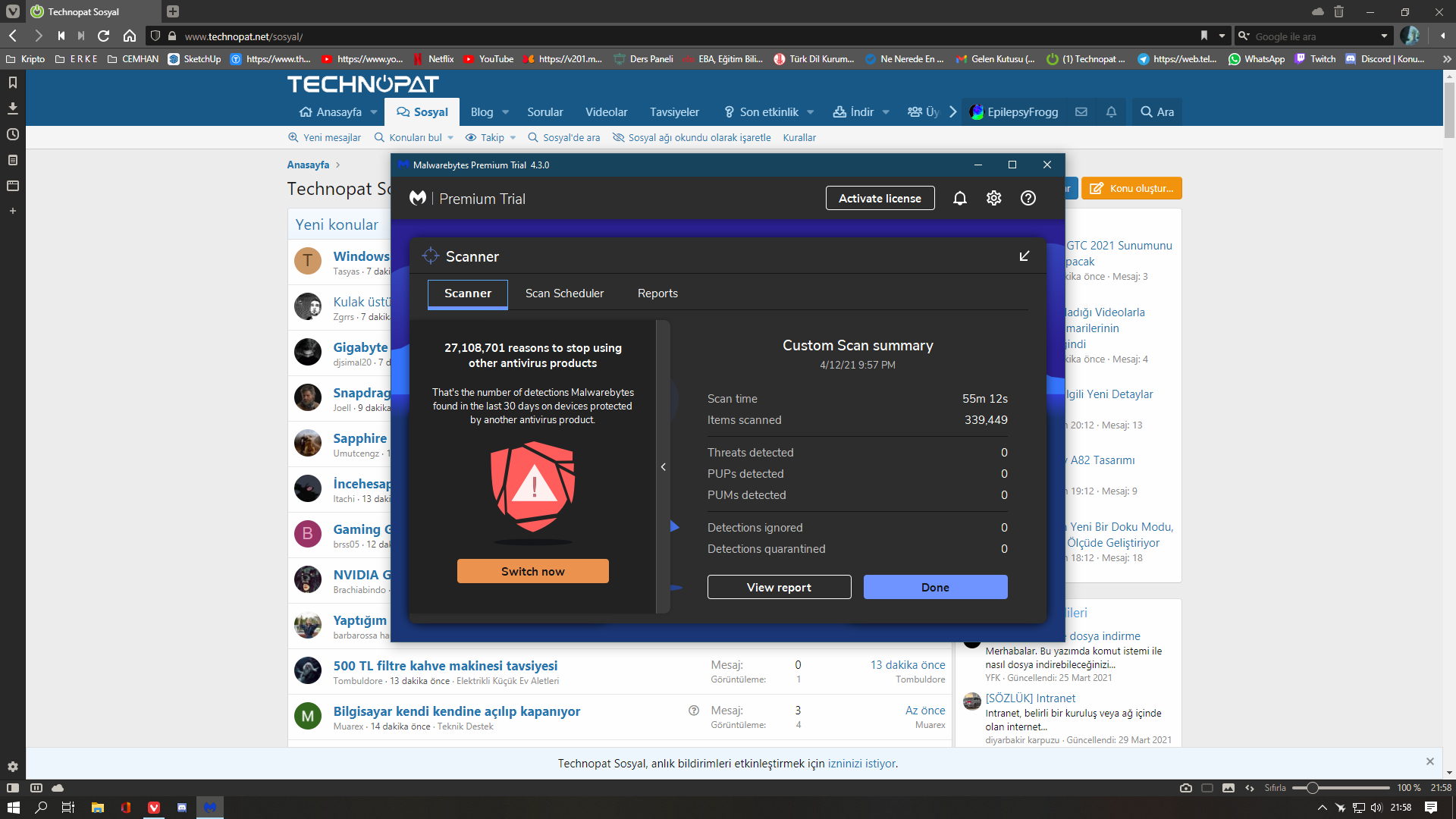Click the Technopat inbox envelope icon
The image size is (1456, 819).
[1081, 112]
